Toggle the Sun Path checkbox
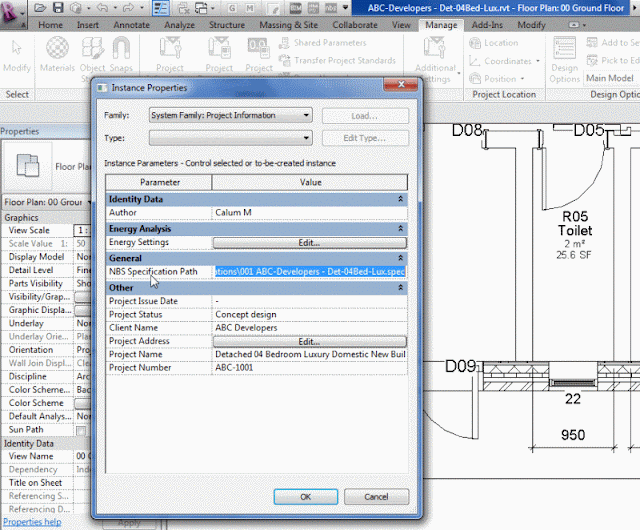Screen dimensions: 640x530 click(81, 430)
